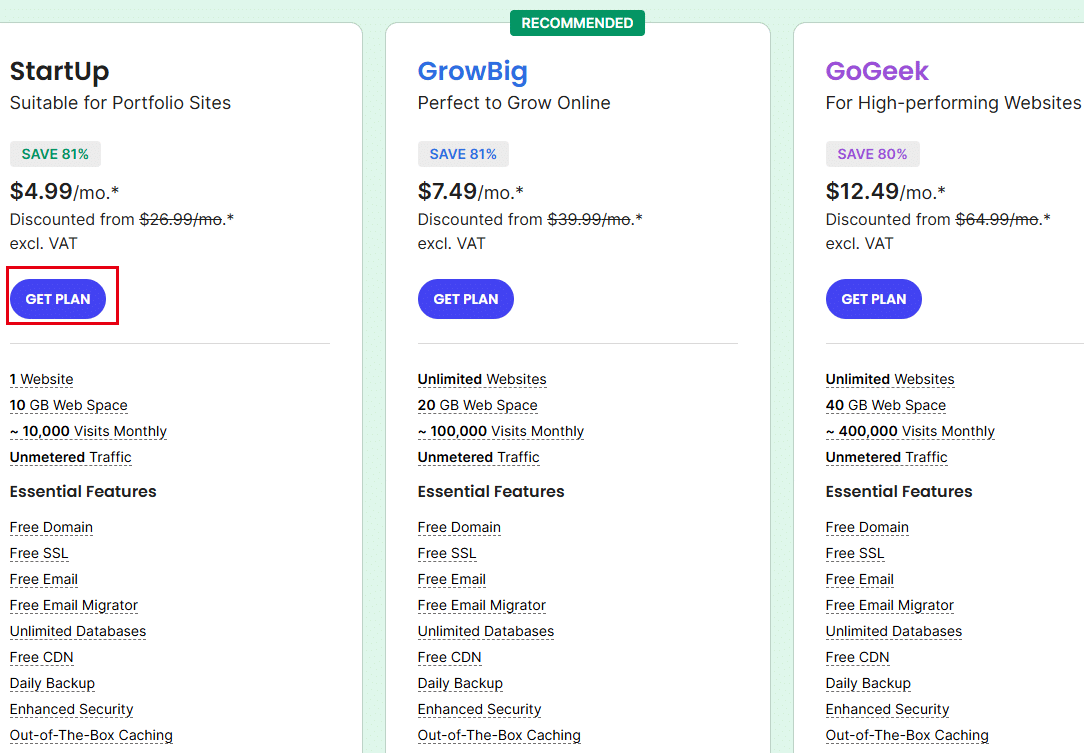Open GrowBig 'Free CDN' link

pos(449,657)
